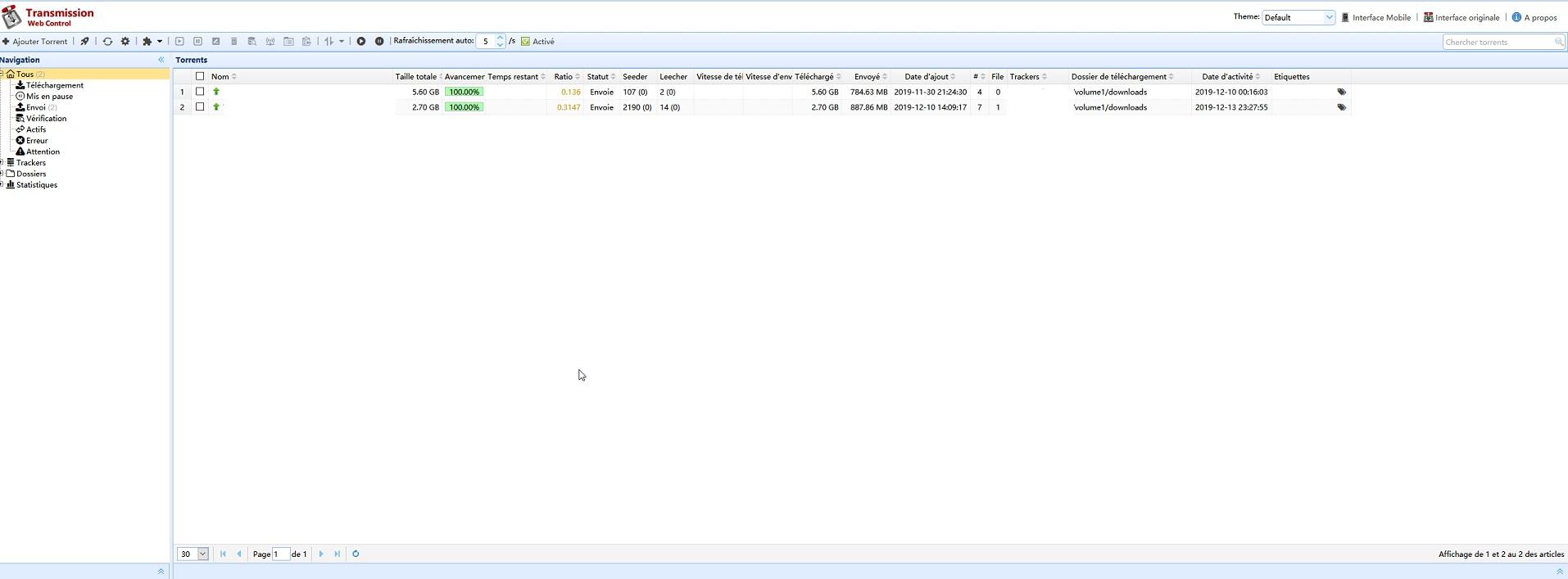Pause all torrents with the pause icon
1568x579 pixels.
(x=379, y=42)
